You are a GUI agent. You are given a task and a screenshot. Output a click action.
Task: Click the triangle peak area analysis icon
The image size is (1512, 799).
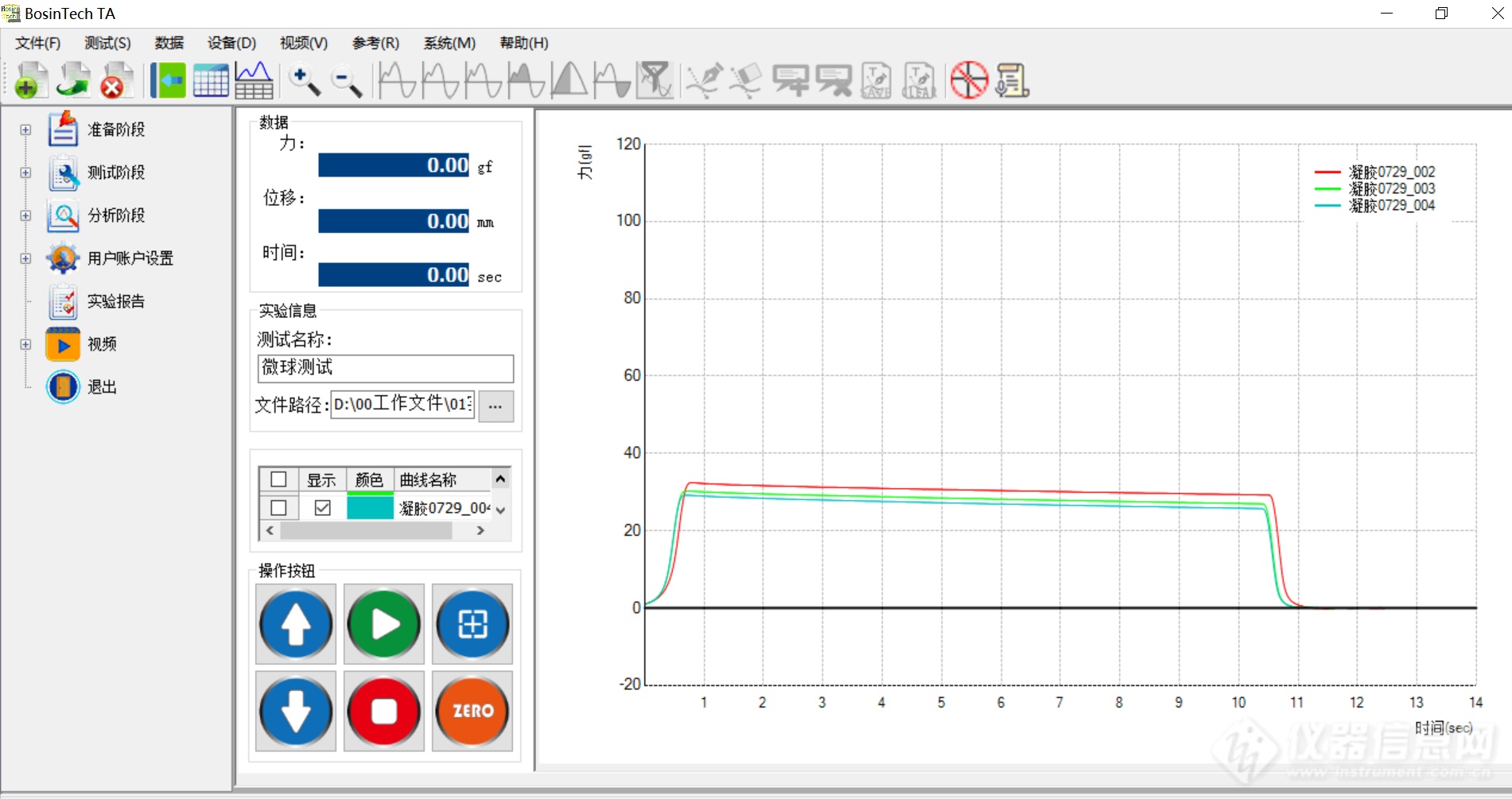pos(569,80)
